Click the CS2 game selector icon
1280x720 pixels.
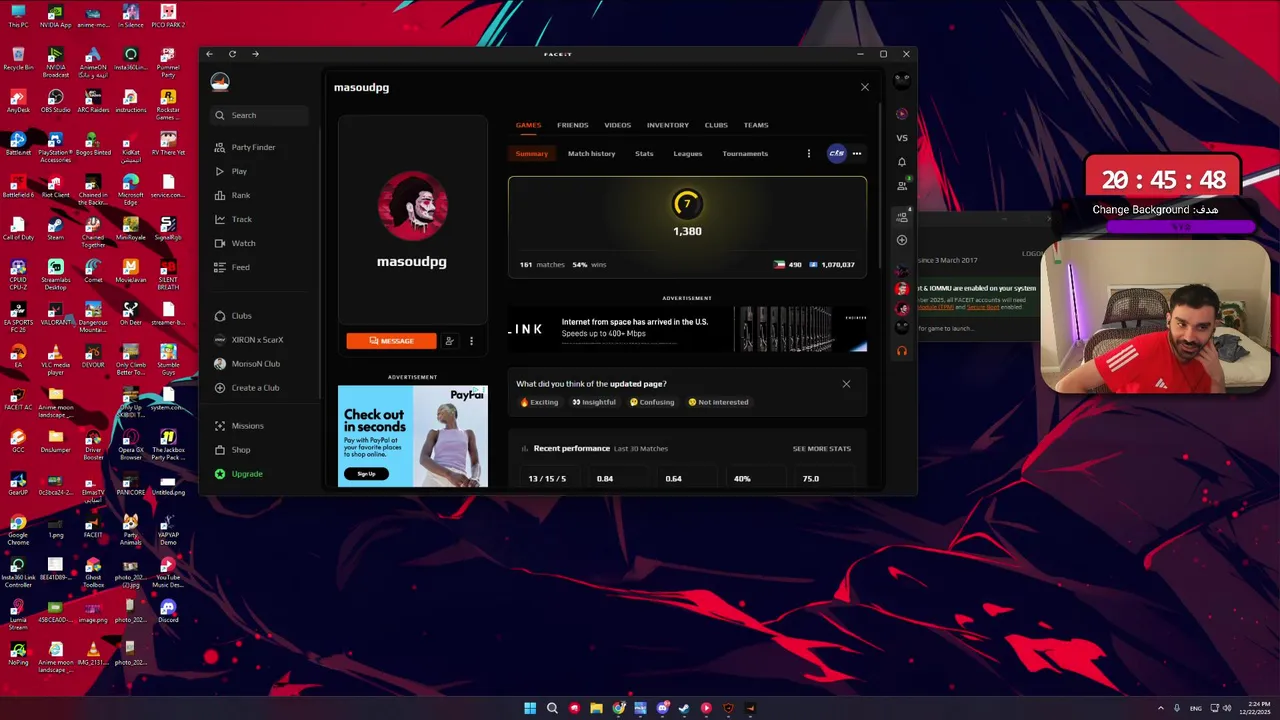(x=837, y=153)
